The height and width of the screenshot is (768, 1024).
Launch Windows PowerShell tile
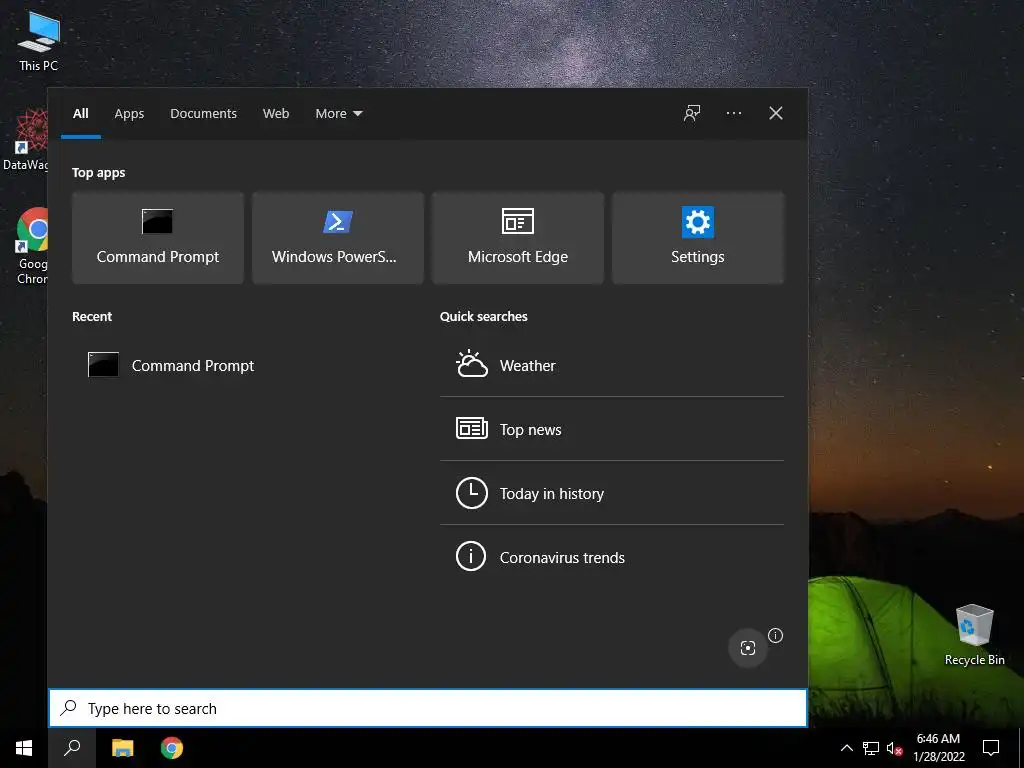coord(338,238)
